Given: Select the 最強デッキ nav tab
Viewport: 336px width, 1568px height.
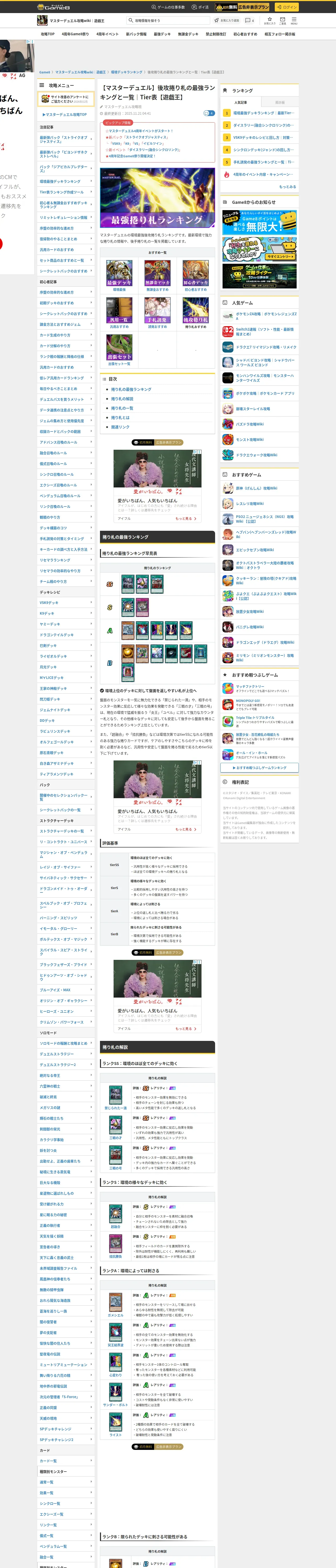Looking at the screenshot, I should tap(162, 34).
